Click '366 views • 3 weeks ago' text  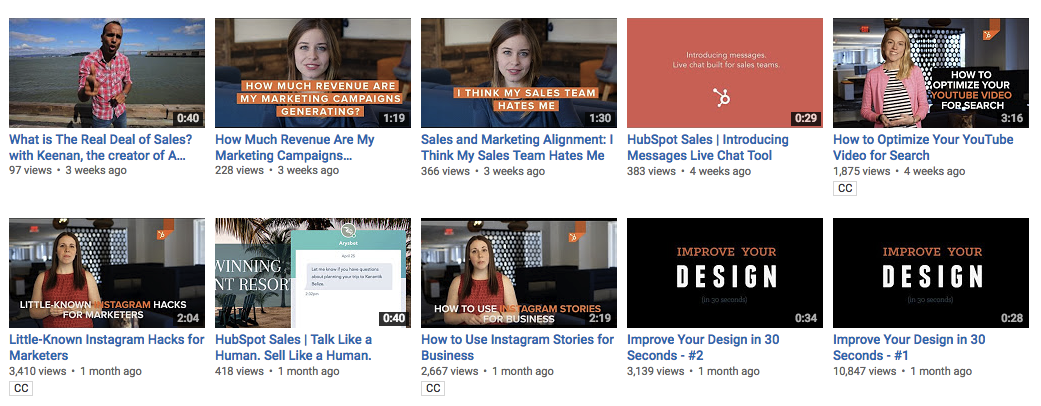pyautogui.click(x=483, y=170)
